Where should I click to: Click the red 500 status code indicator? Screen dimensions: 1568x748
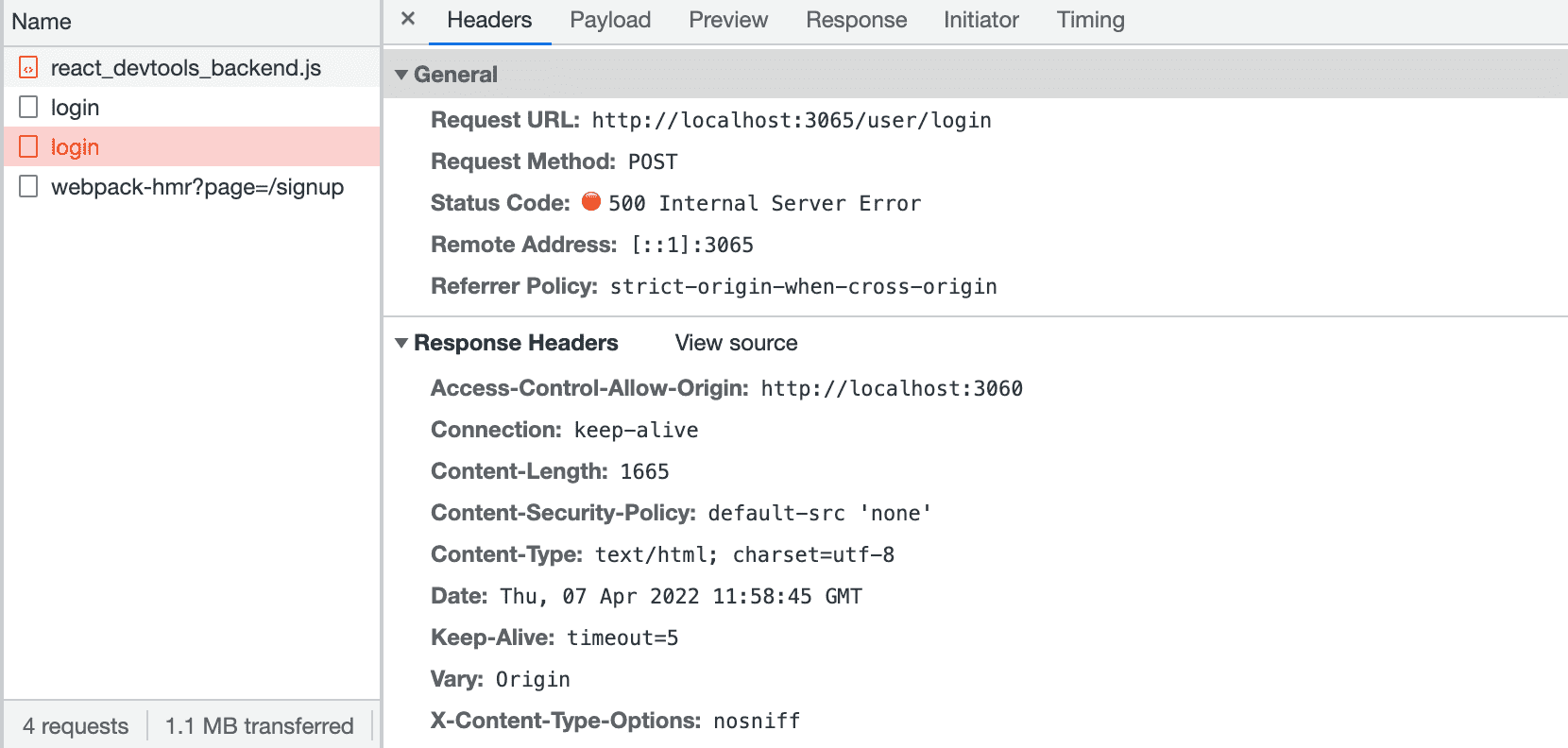[591, 201]
